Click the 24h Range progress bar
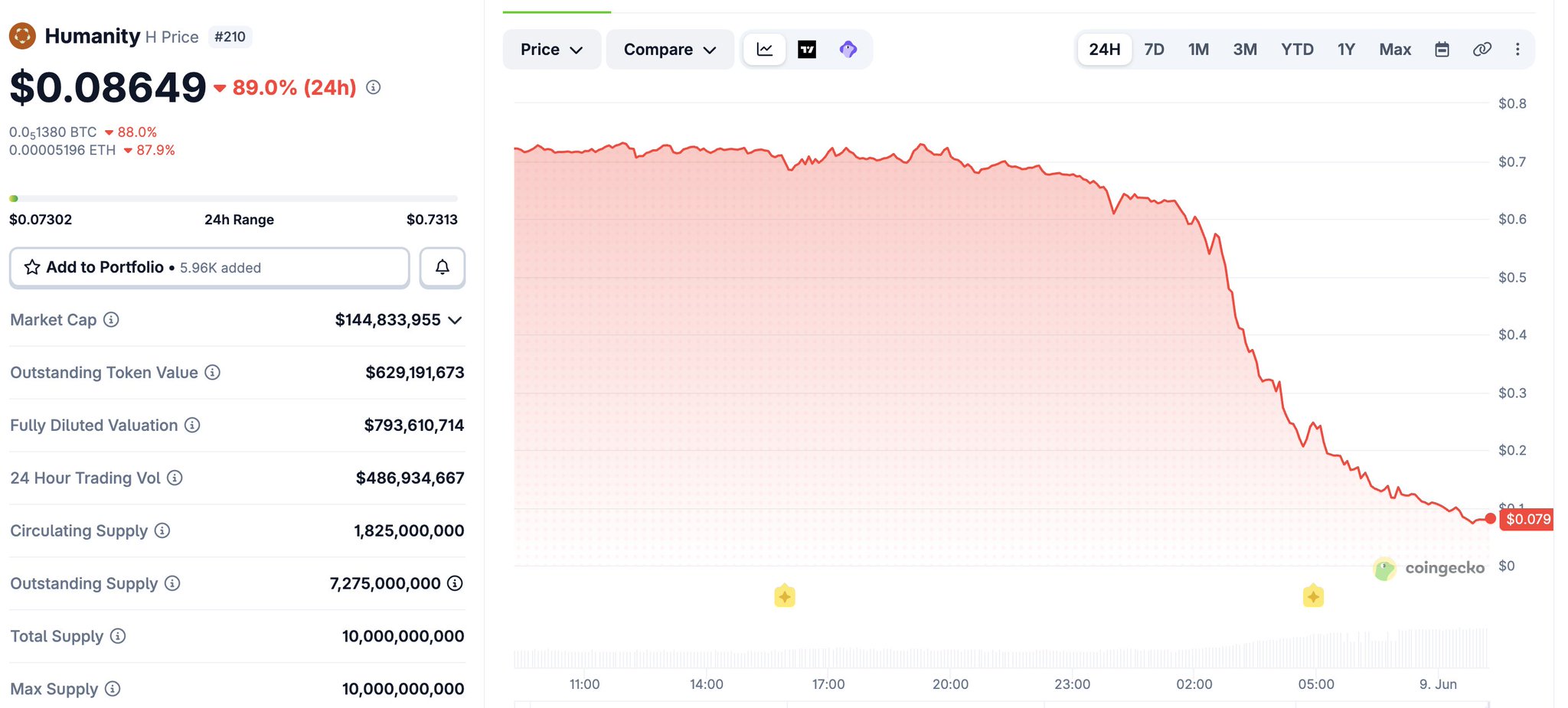This screenshot has width=1568, height=708. point(234,199)
